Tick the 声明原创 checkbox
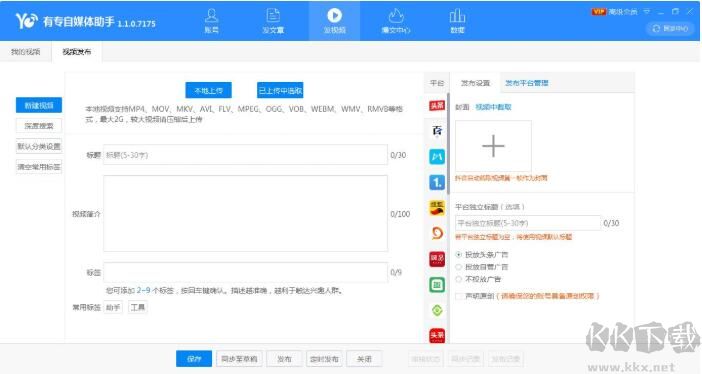 coord(458,296)
